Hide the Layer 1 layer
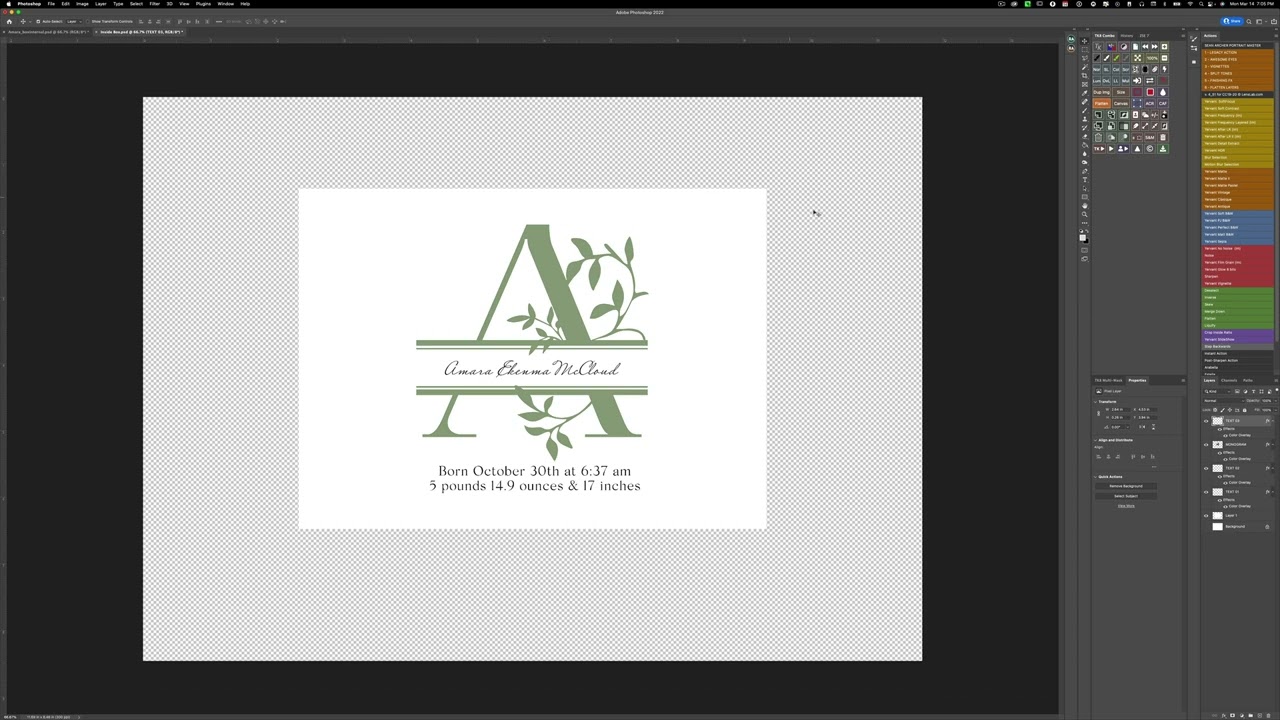 point(1206,515)
